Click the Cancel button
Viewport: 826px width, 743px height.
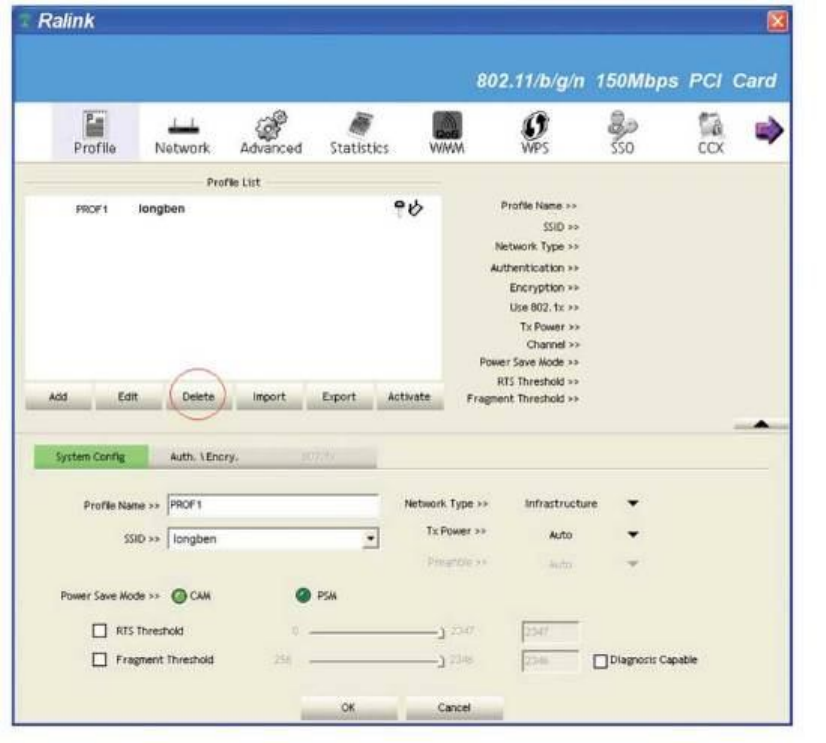tap(454, 708)
